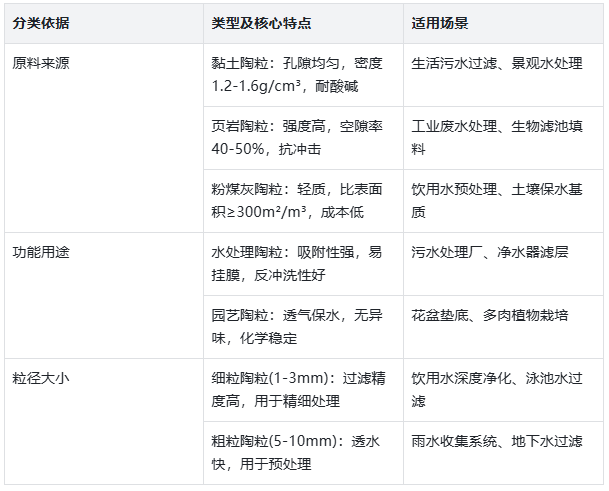The height and width of the screenshot is (491, 609).
Task: Click the 适用场景 column header
Action: (x=441, y=23)
